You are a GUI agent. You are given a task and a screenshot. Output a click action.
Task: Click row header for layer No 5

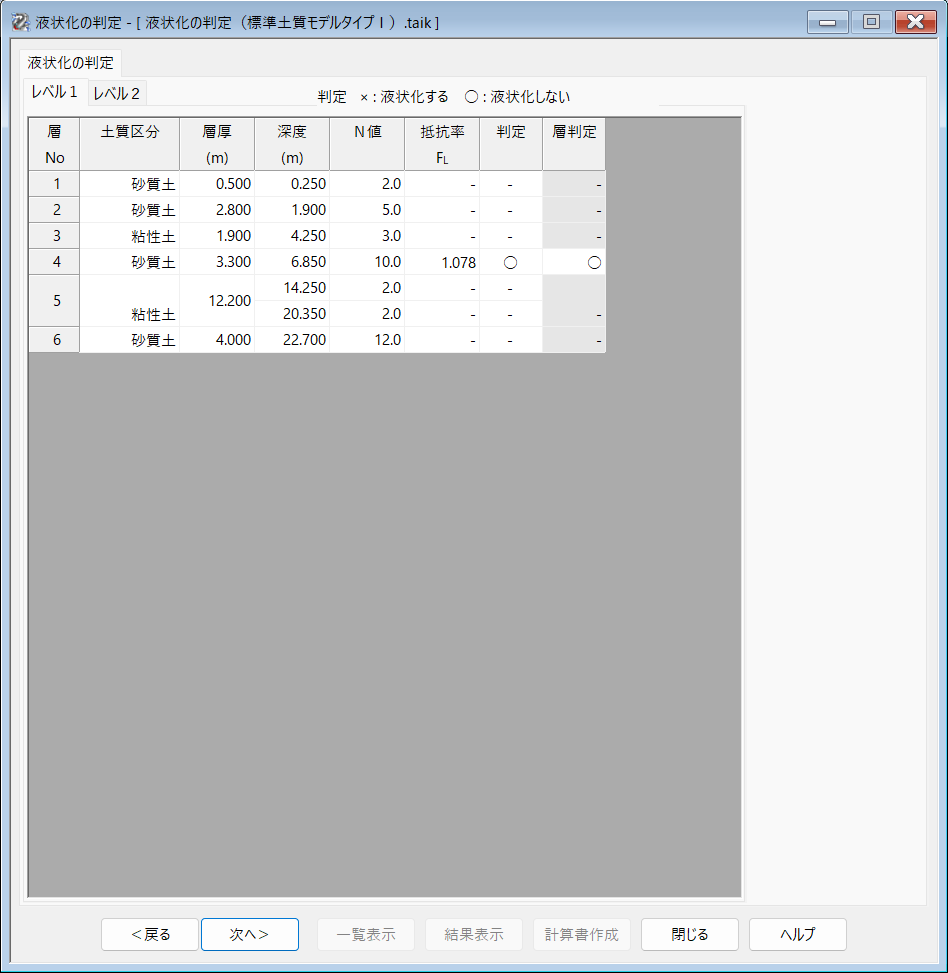55,301
